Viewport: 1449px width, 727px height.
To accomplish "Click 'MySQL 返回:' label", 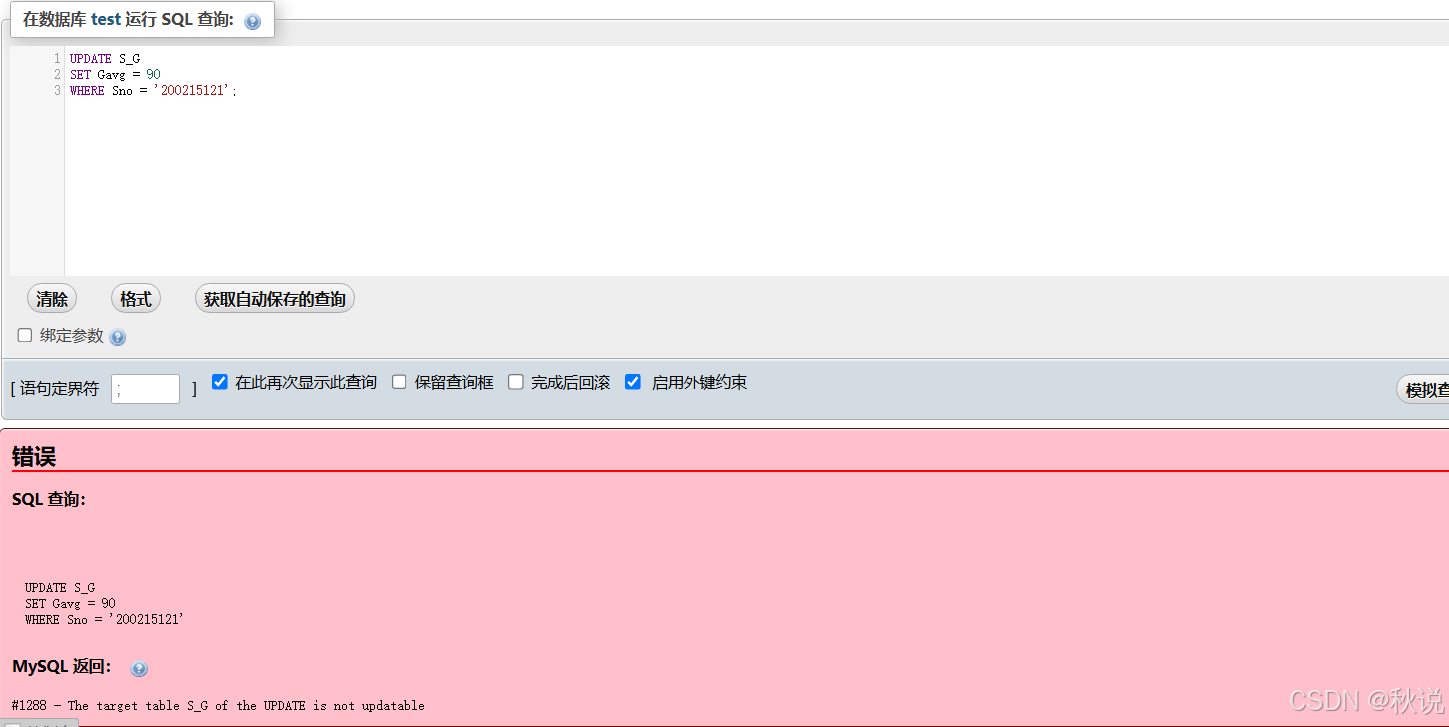I will point(62,667).
